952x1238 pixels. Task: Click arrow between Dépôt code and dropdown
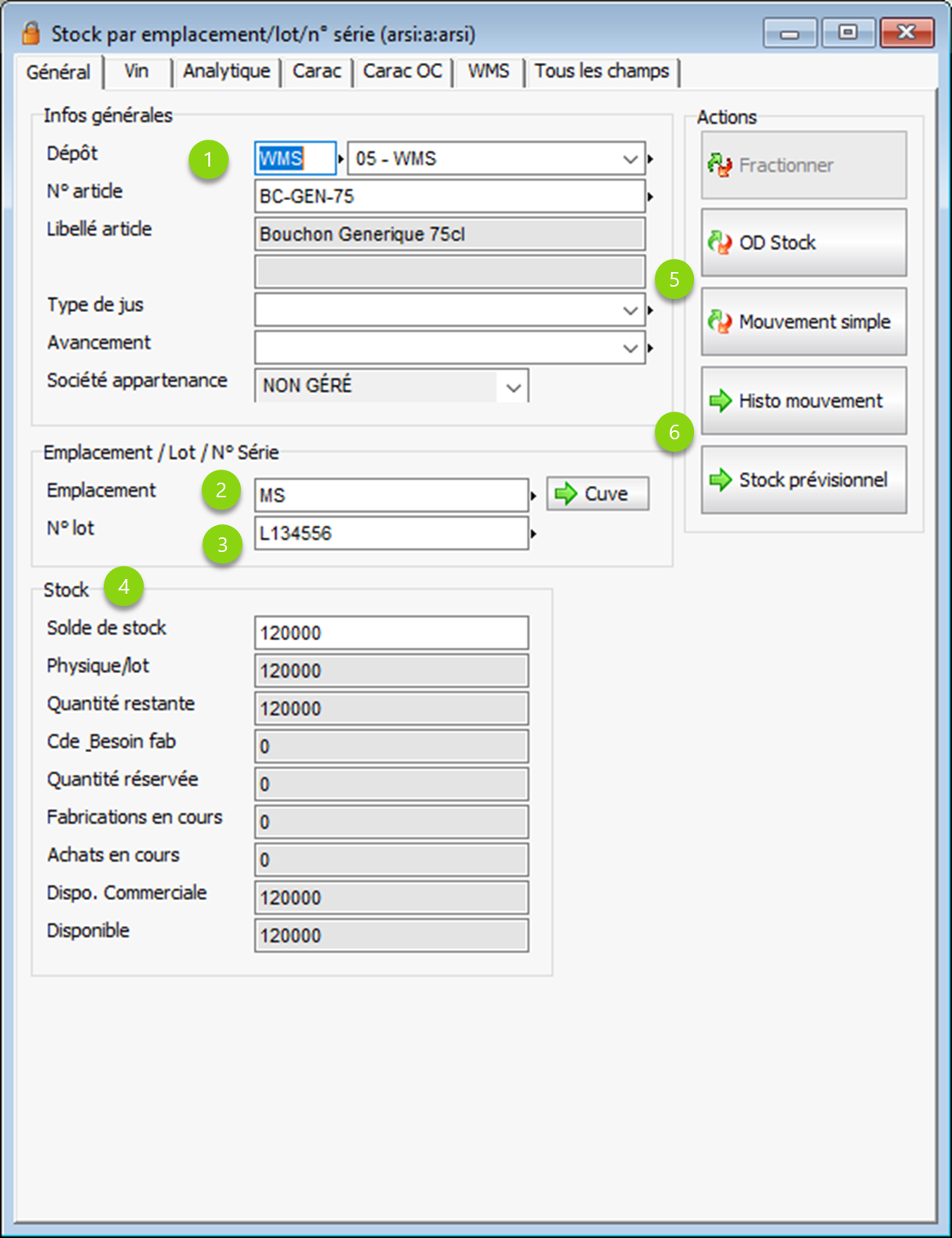[341, 158]
